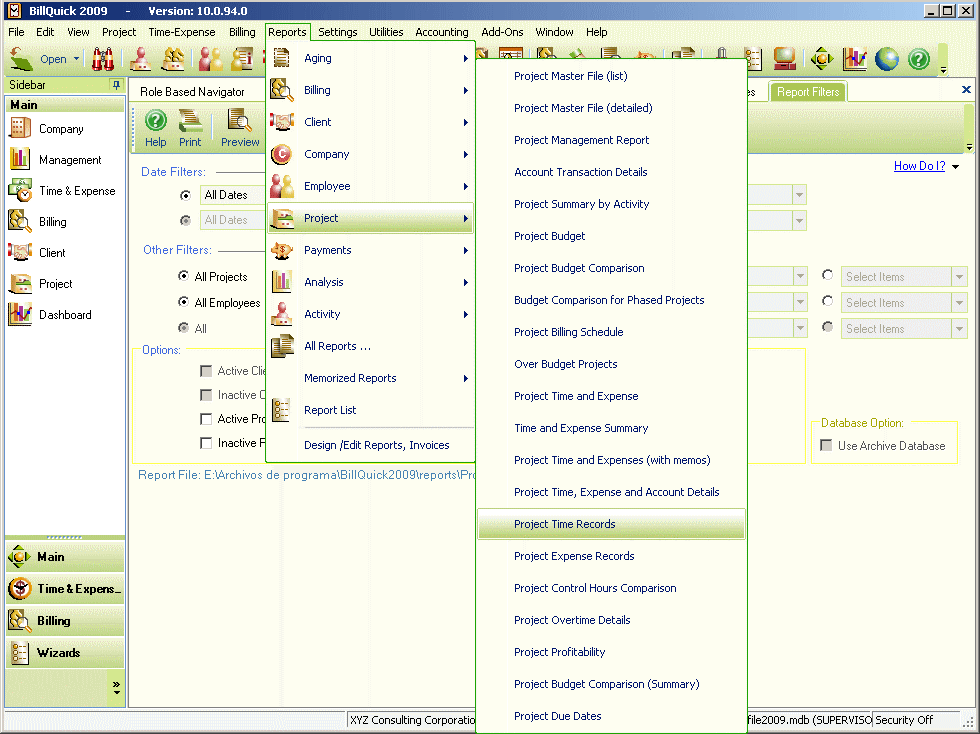
Task: Click the red binoculars search icon
Action: coord(103,59)
